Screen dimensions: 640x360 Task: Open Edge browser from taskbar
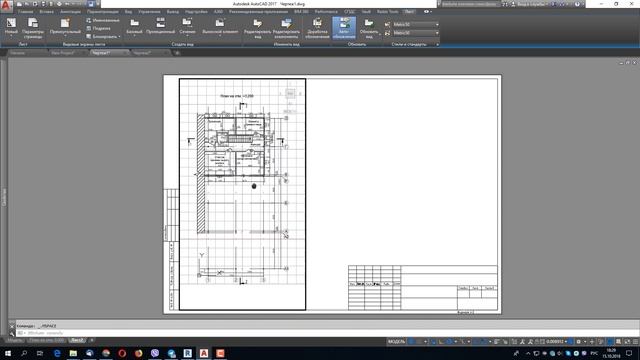coord(57,353)
